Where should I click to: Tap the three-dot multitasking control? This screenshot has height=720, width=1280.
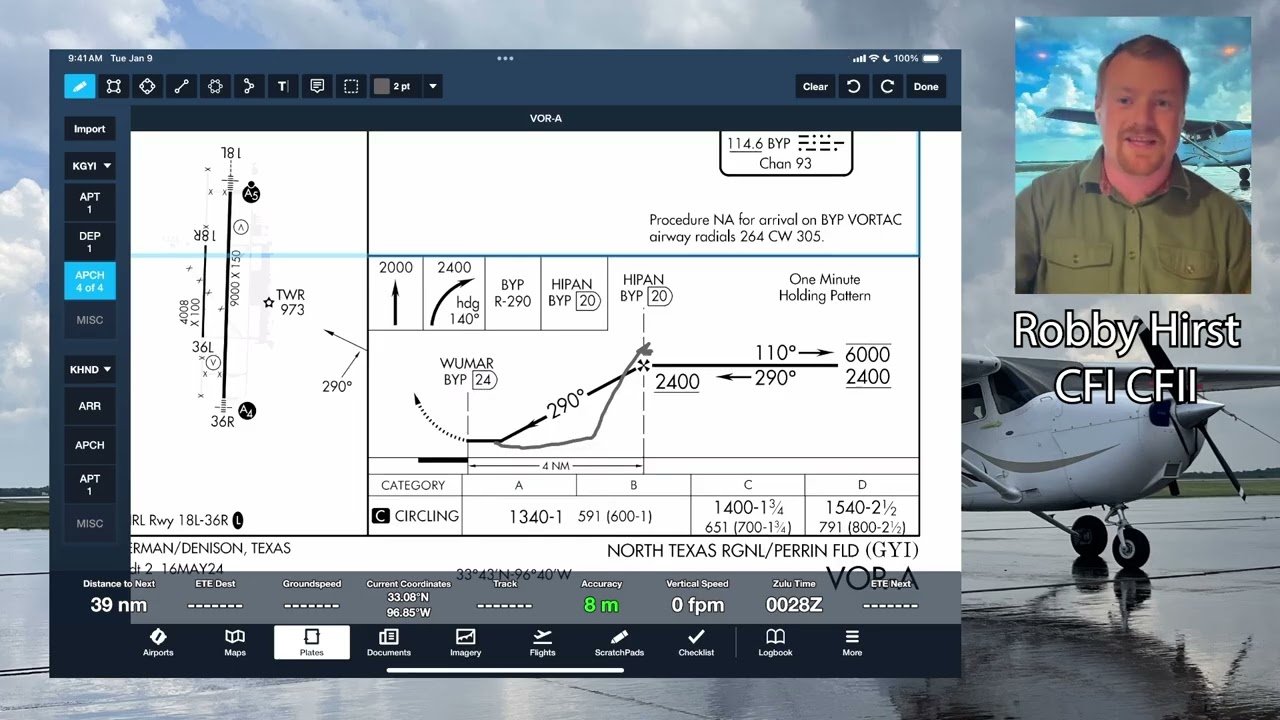pos(505,58)
